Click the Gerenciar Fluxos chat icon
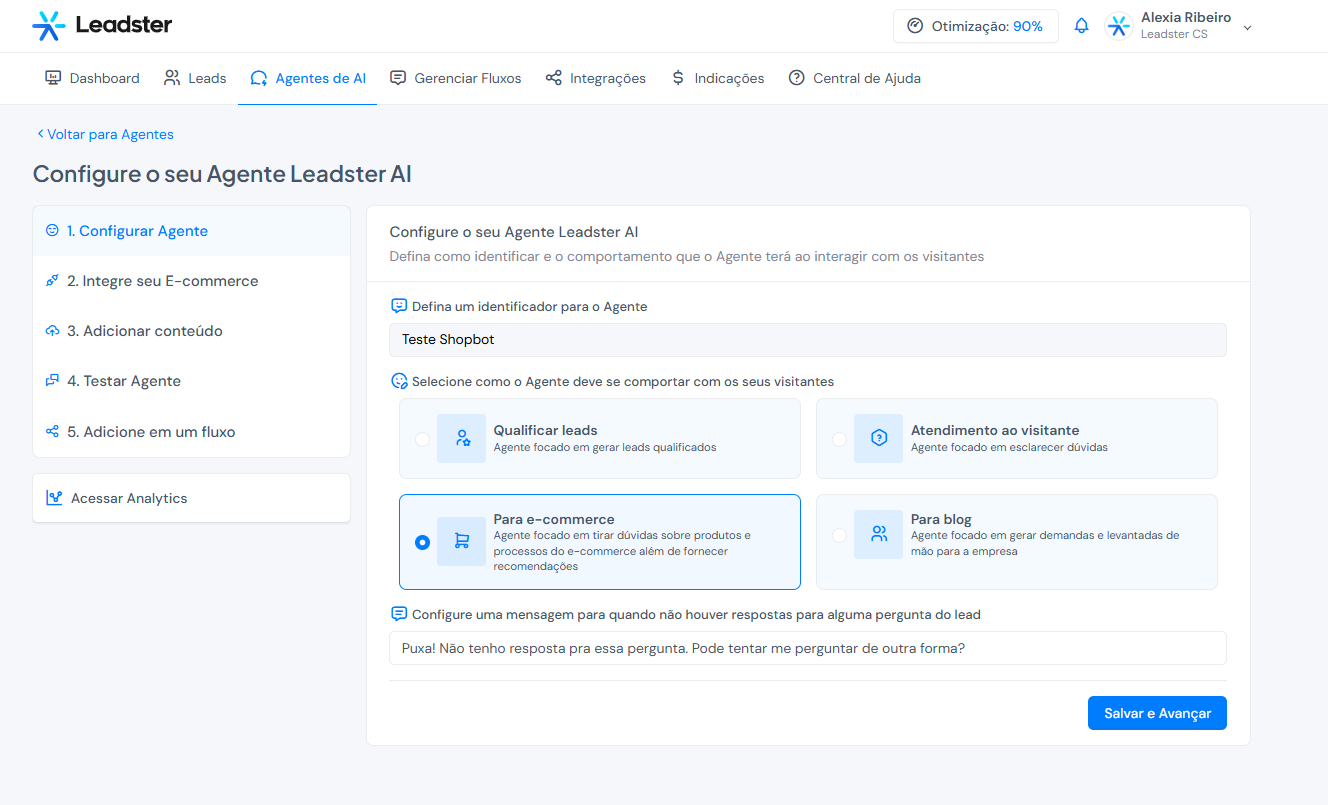The image size is (1328, 805). pos(398,78)
